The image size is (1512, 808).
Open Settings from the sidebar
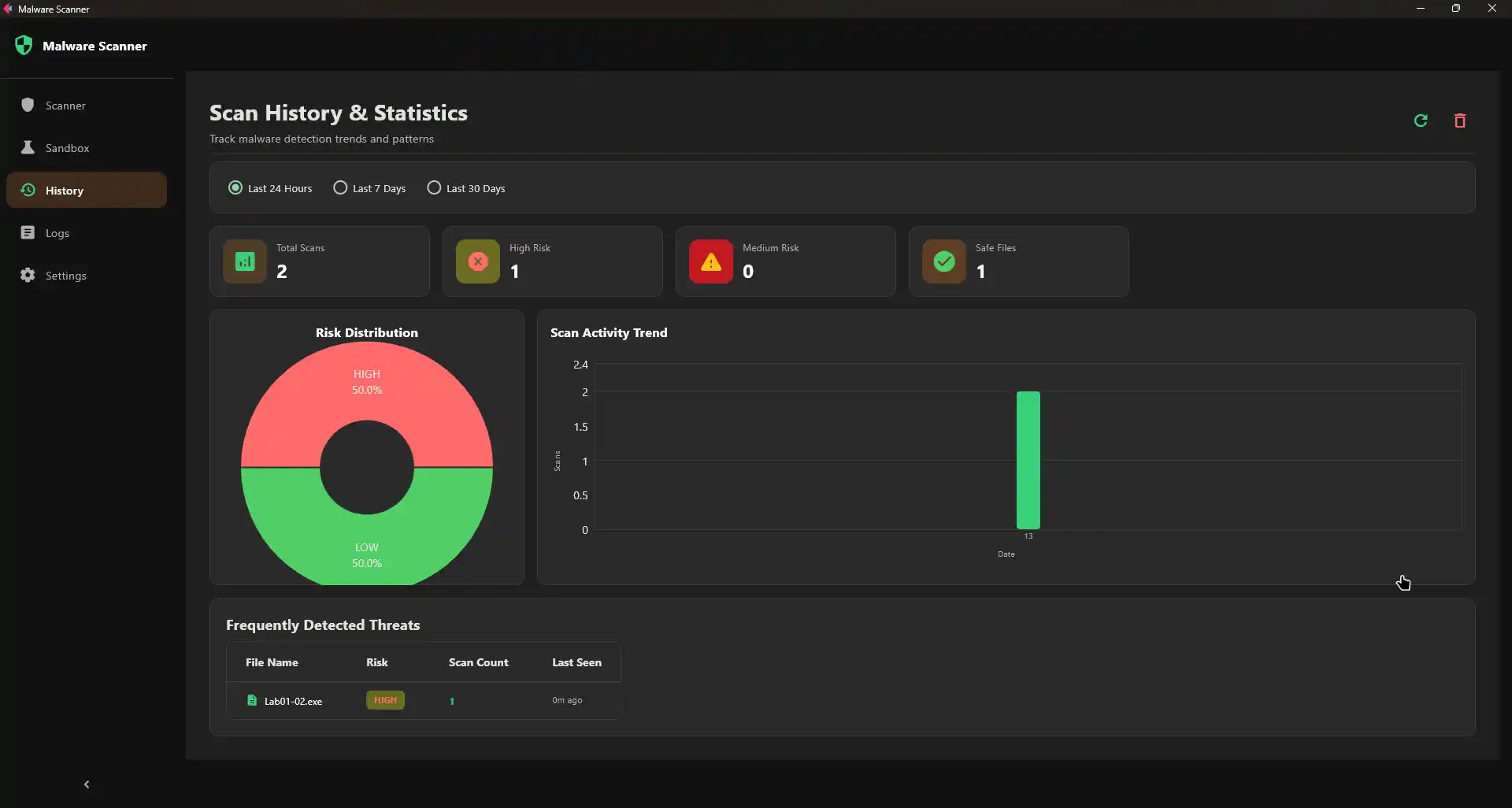point(65,275)
